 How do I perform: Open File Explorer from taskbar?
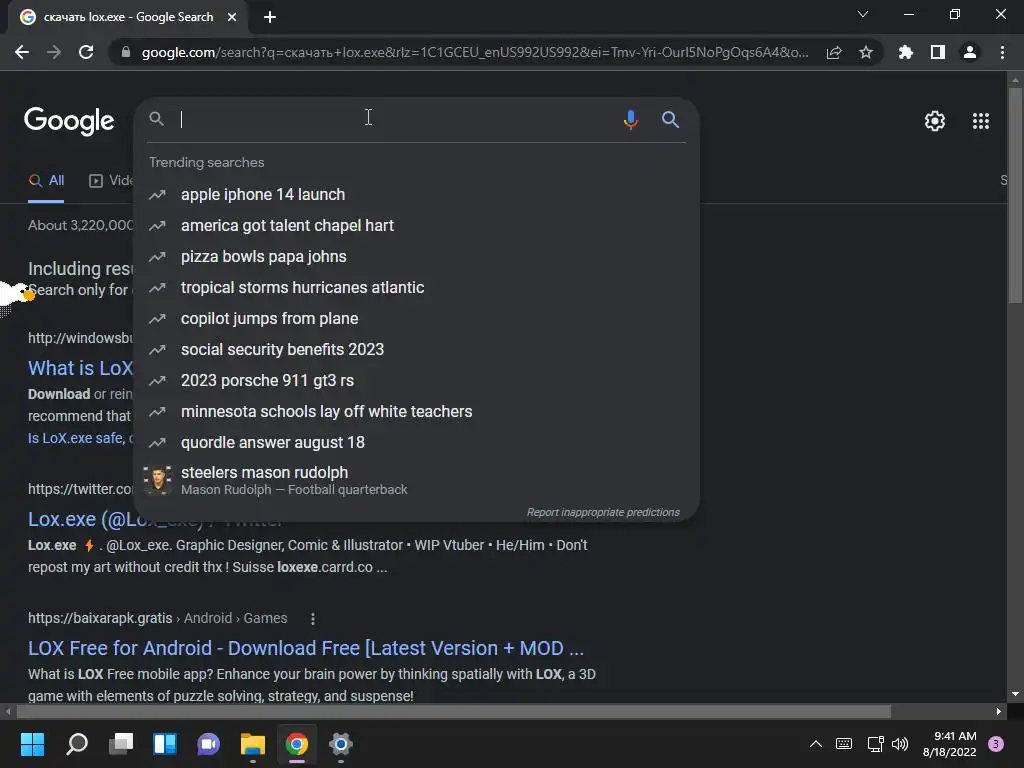point(253,744)
